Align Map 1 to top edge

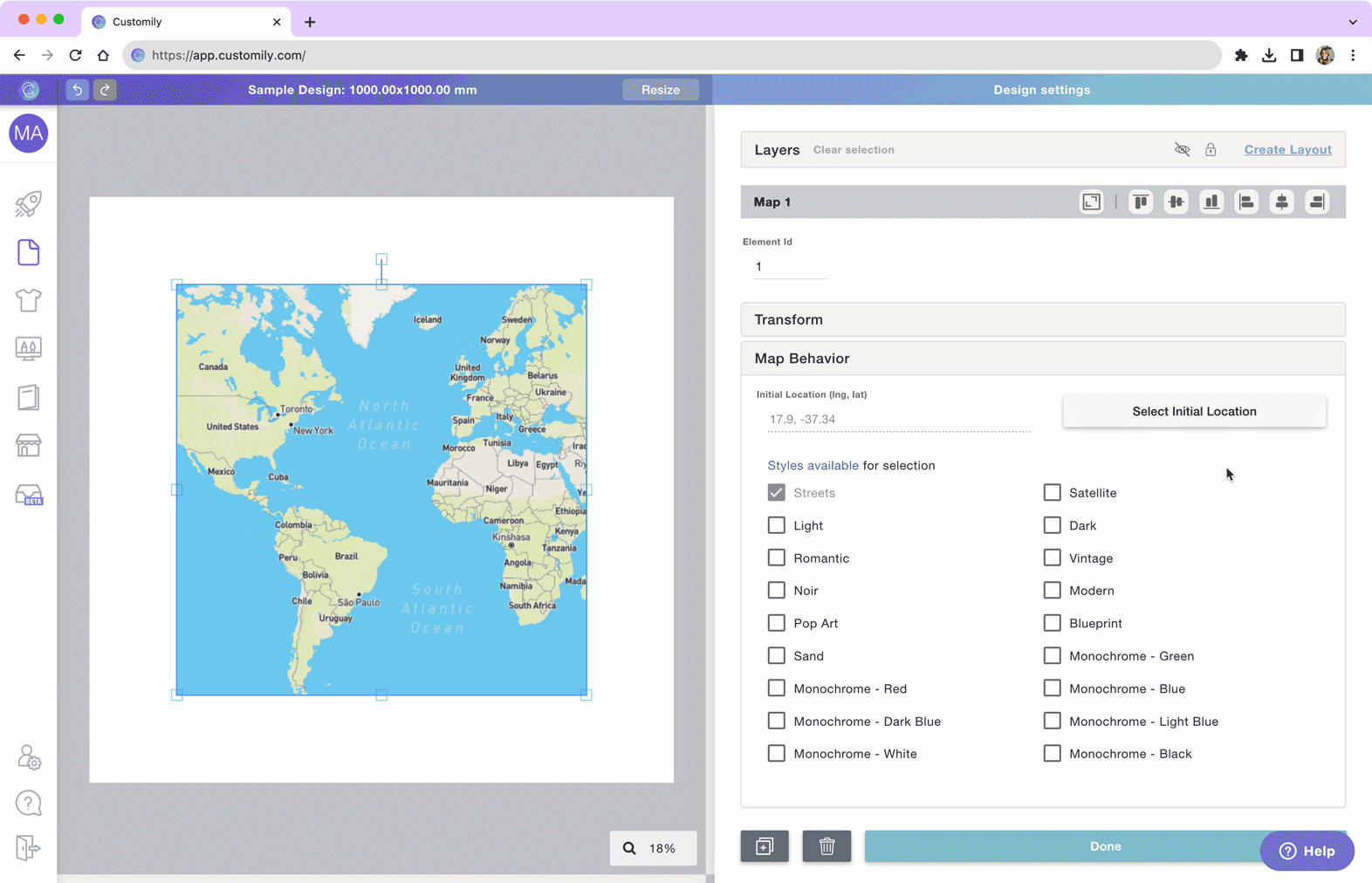tap(1141, 202)
